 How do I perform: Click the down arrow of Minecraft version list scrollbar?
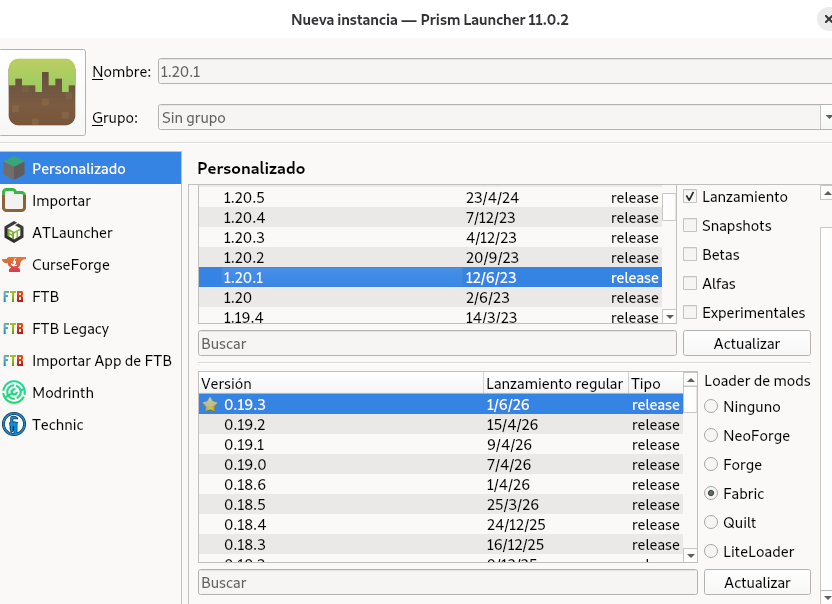670,317
